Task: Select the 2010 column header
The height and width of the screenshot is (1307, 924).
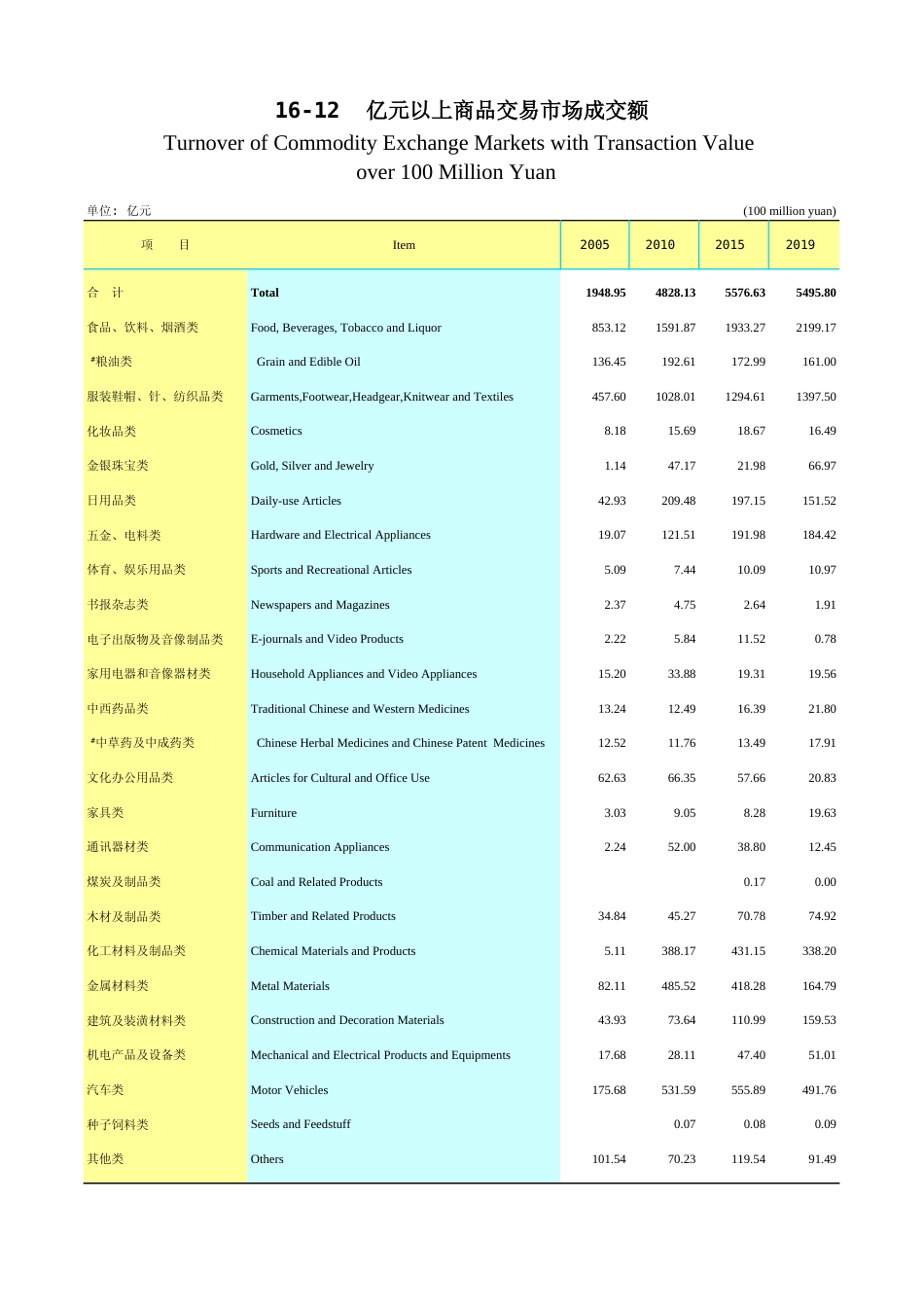Action: point(659,245)
